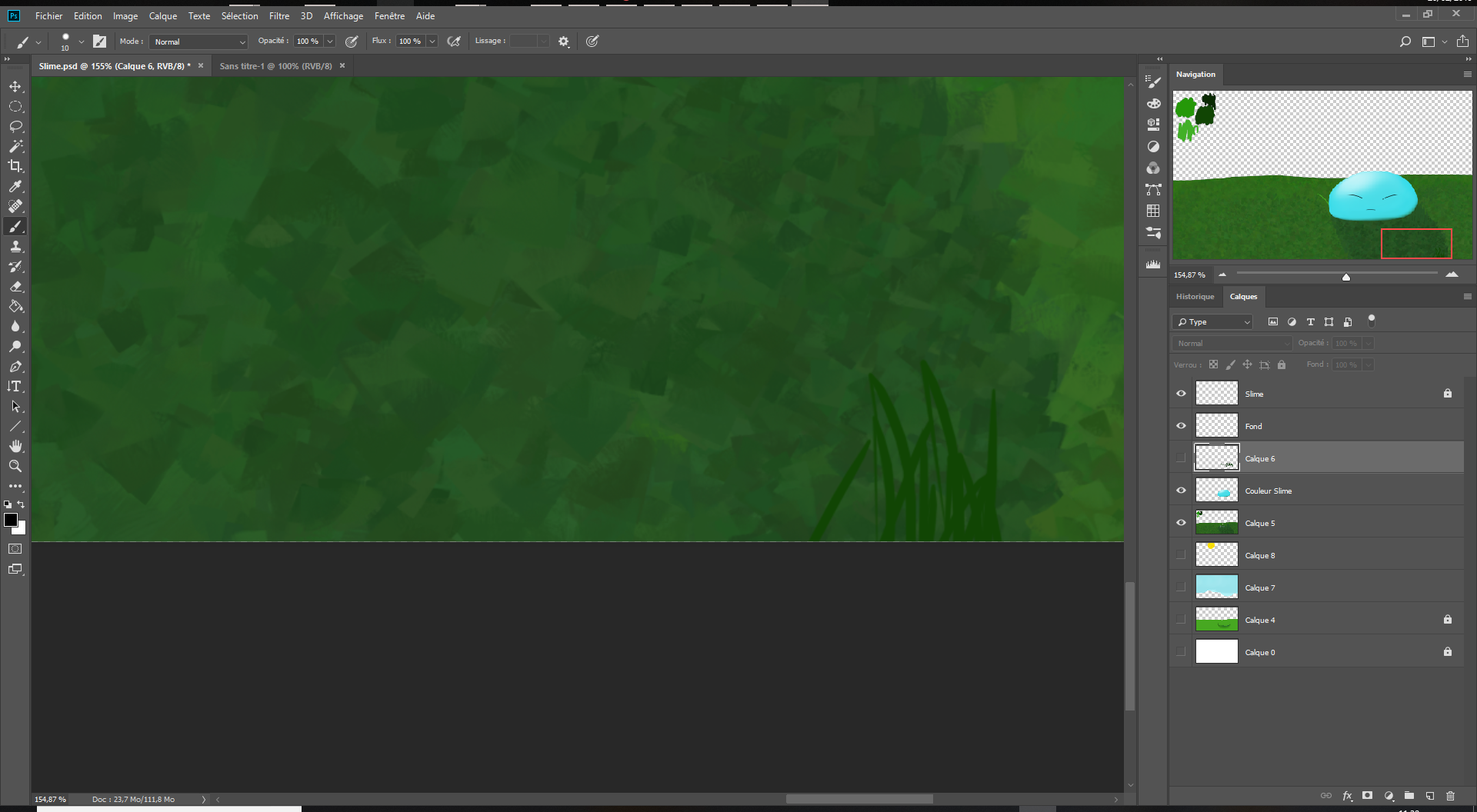Select the Eyedropper tool
1477x812 pixels.
pyautogui.click(x=15, y=186)
